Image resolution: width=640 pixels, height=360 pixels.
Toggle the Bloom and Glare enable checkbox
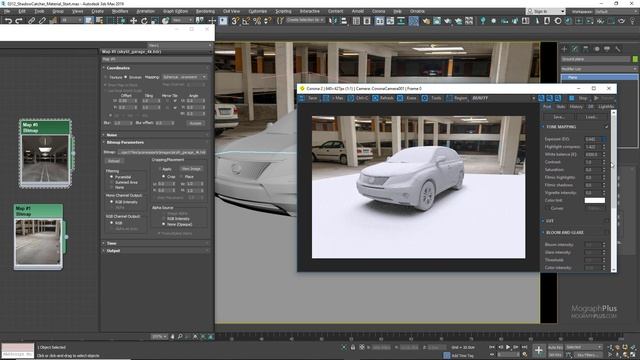607,233
